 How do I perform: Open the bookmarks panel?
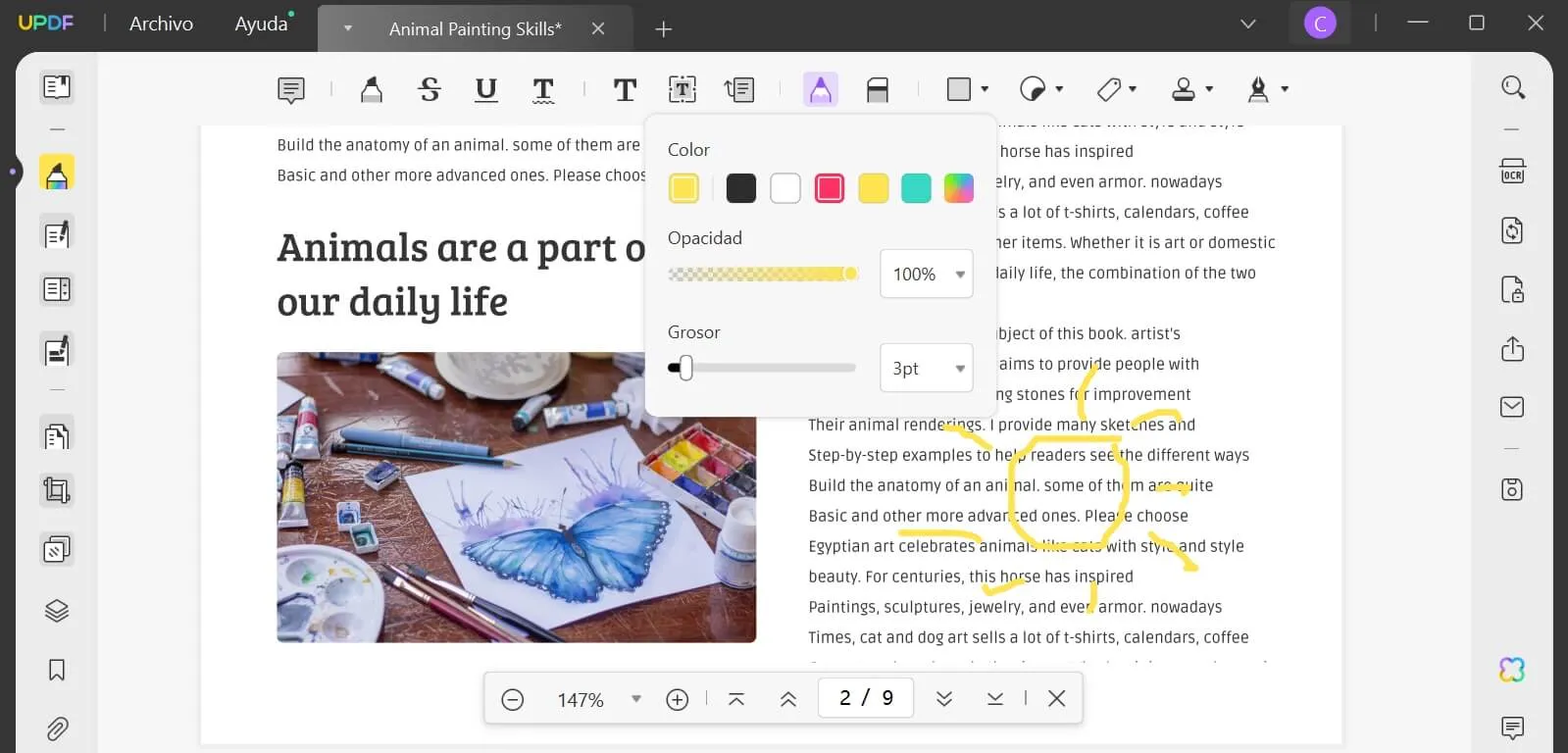pyautogui.click(x=57, y=671)
